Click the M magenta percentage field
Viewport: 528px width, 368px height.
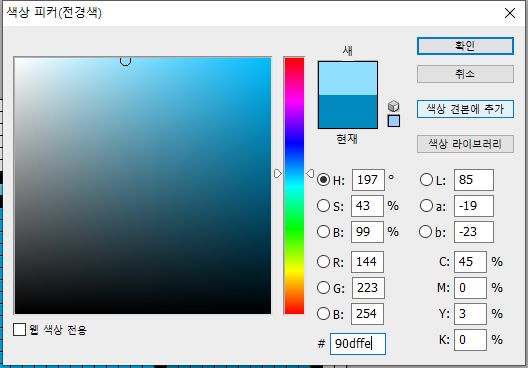click(x=470, y=288)
